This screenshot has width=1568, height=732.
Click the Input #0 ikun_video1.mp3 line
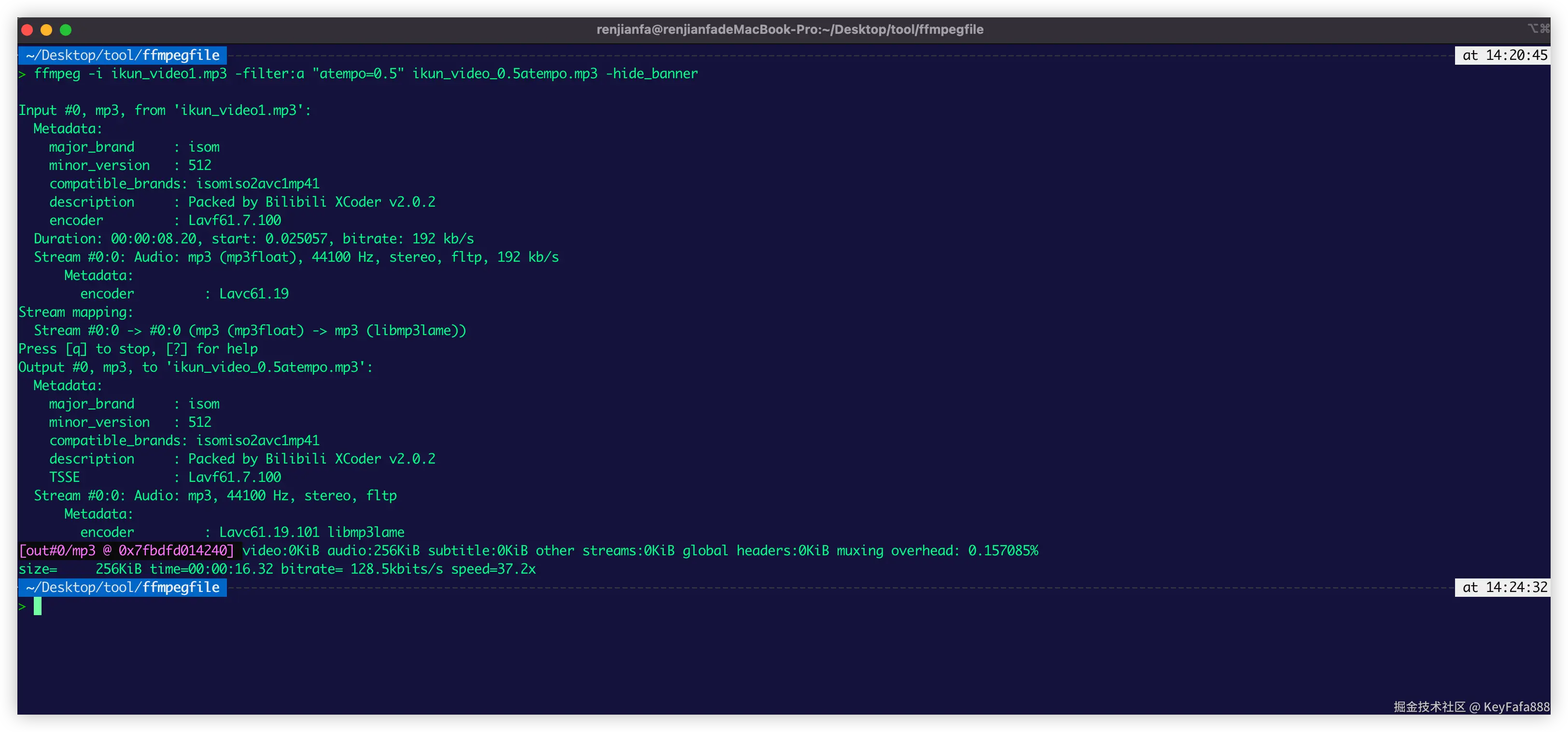tap(164, 110)
